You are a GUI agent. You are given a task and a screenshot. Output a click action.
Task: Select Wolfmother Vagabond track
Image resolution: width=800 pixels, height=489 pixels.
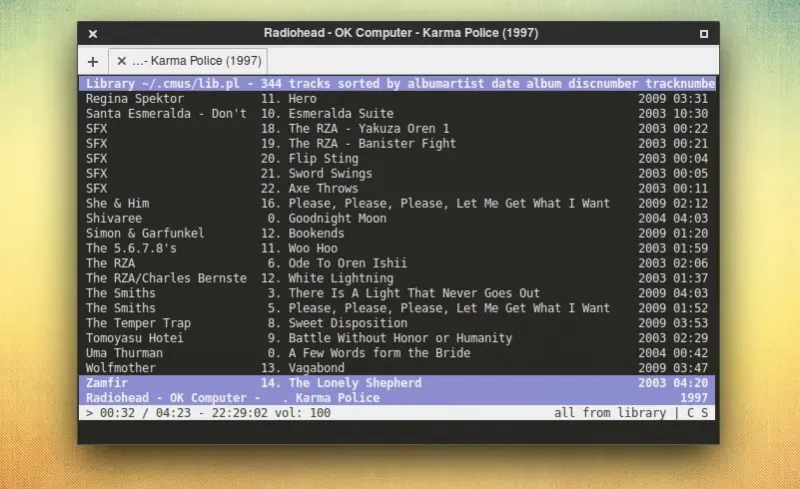pos(397,368)
